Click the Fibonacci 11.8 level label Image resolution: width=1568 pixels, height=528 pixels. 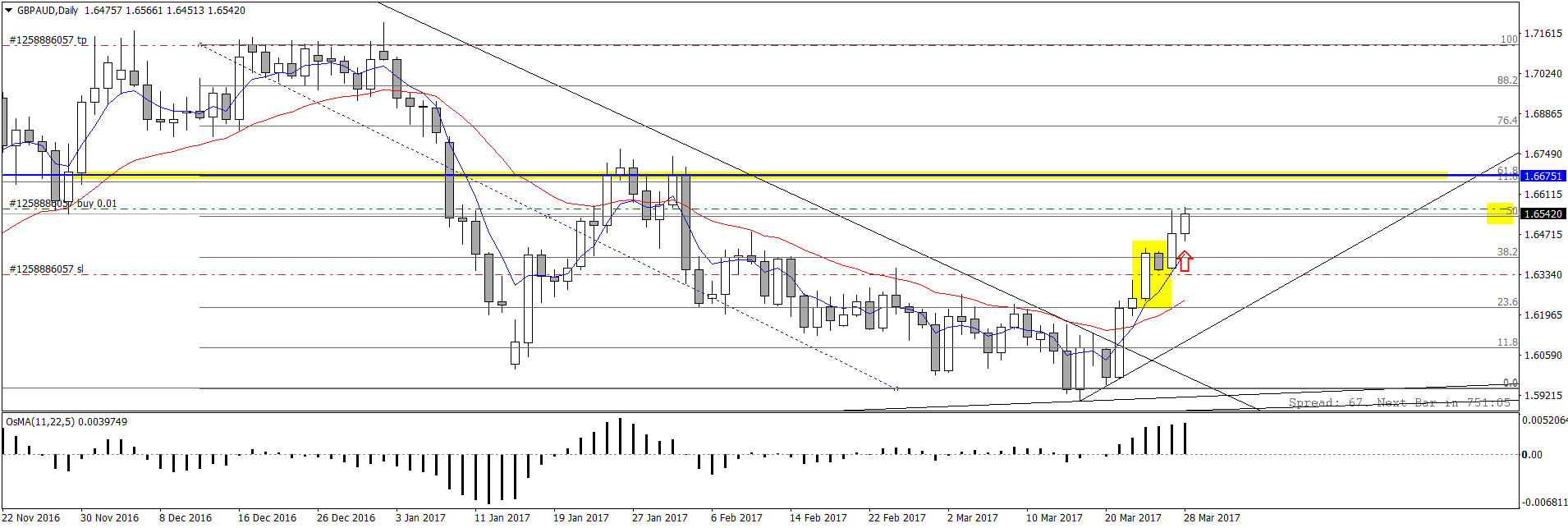[1507, 342]
